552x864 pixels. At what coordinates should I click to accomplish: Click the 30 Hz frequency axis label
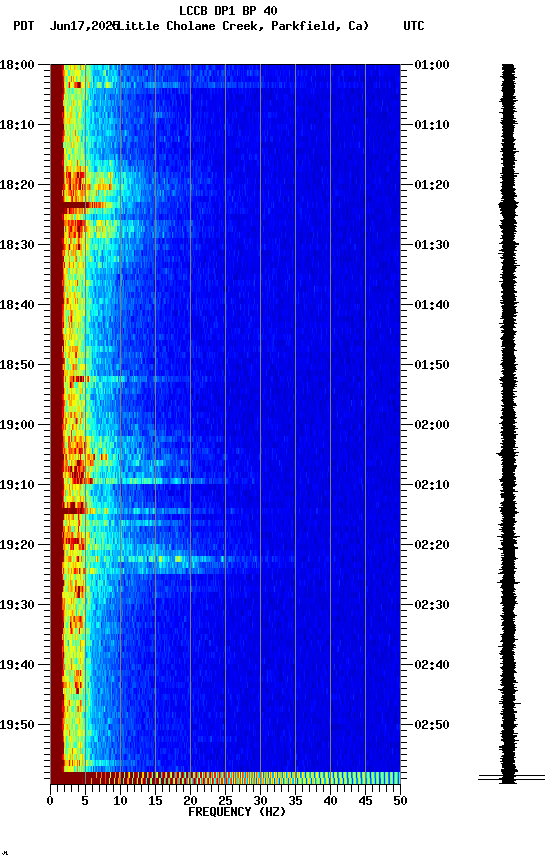tap(260, 801)
